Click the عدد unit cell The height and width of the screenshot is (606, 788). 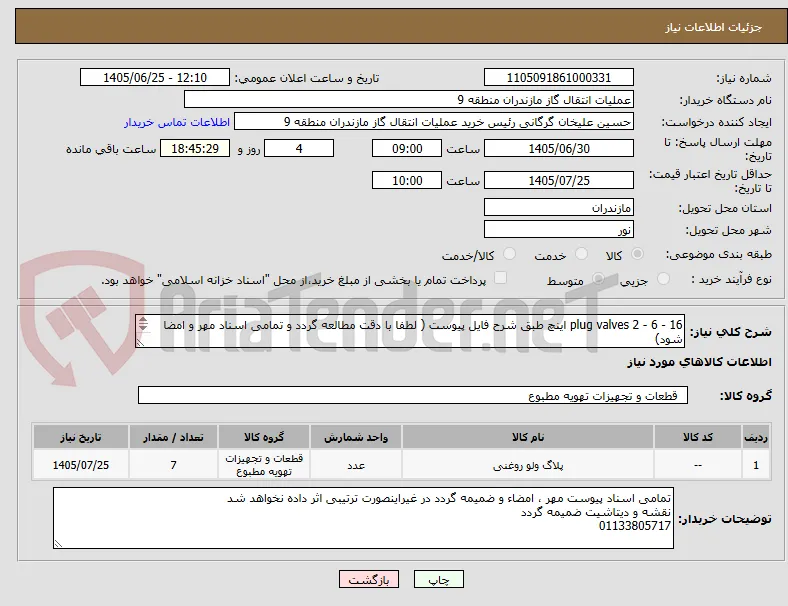click(356, 465)
